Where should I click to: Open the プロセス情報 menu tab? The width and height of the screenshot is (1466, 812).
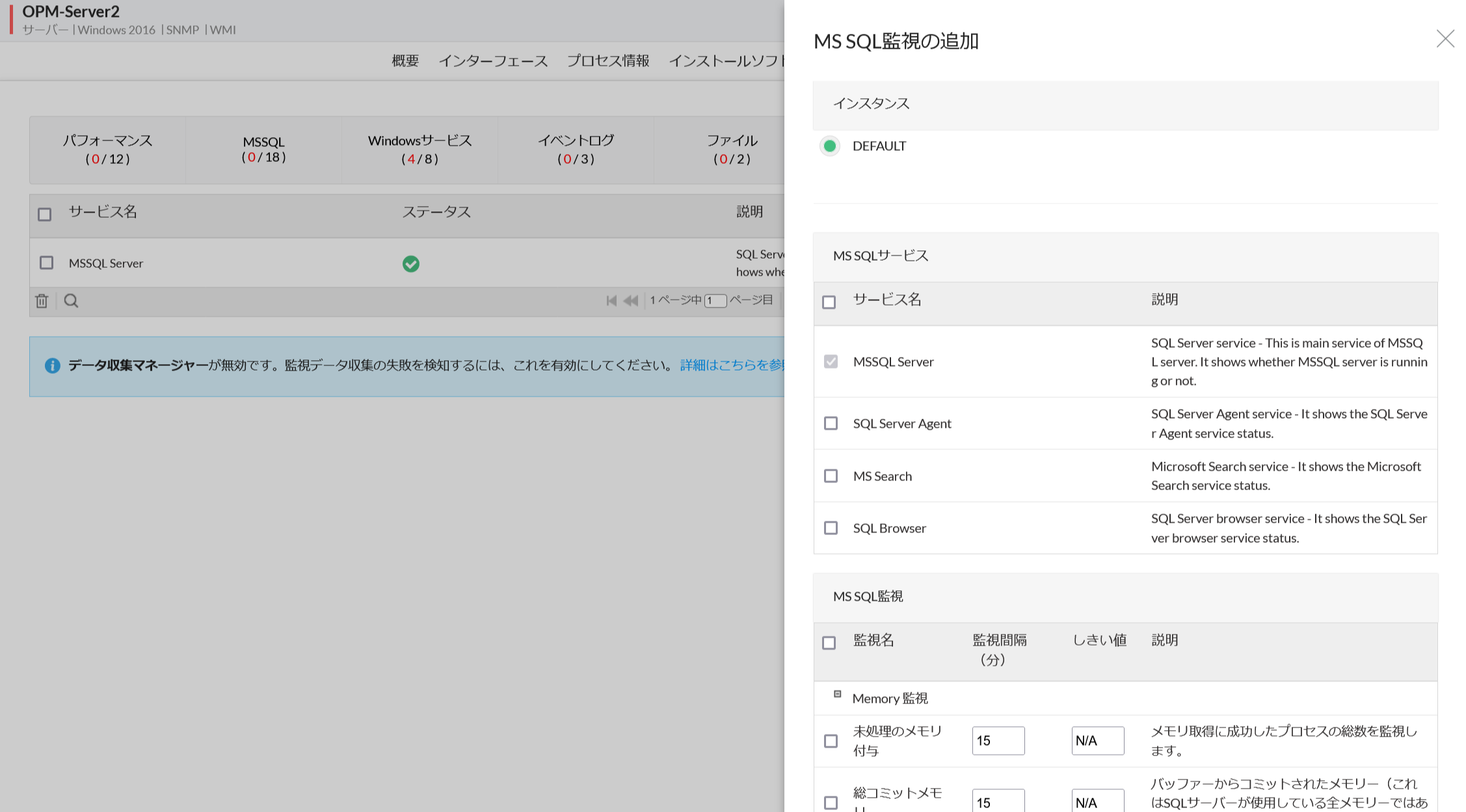(607, 60)
